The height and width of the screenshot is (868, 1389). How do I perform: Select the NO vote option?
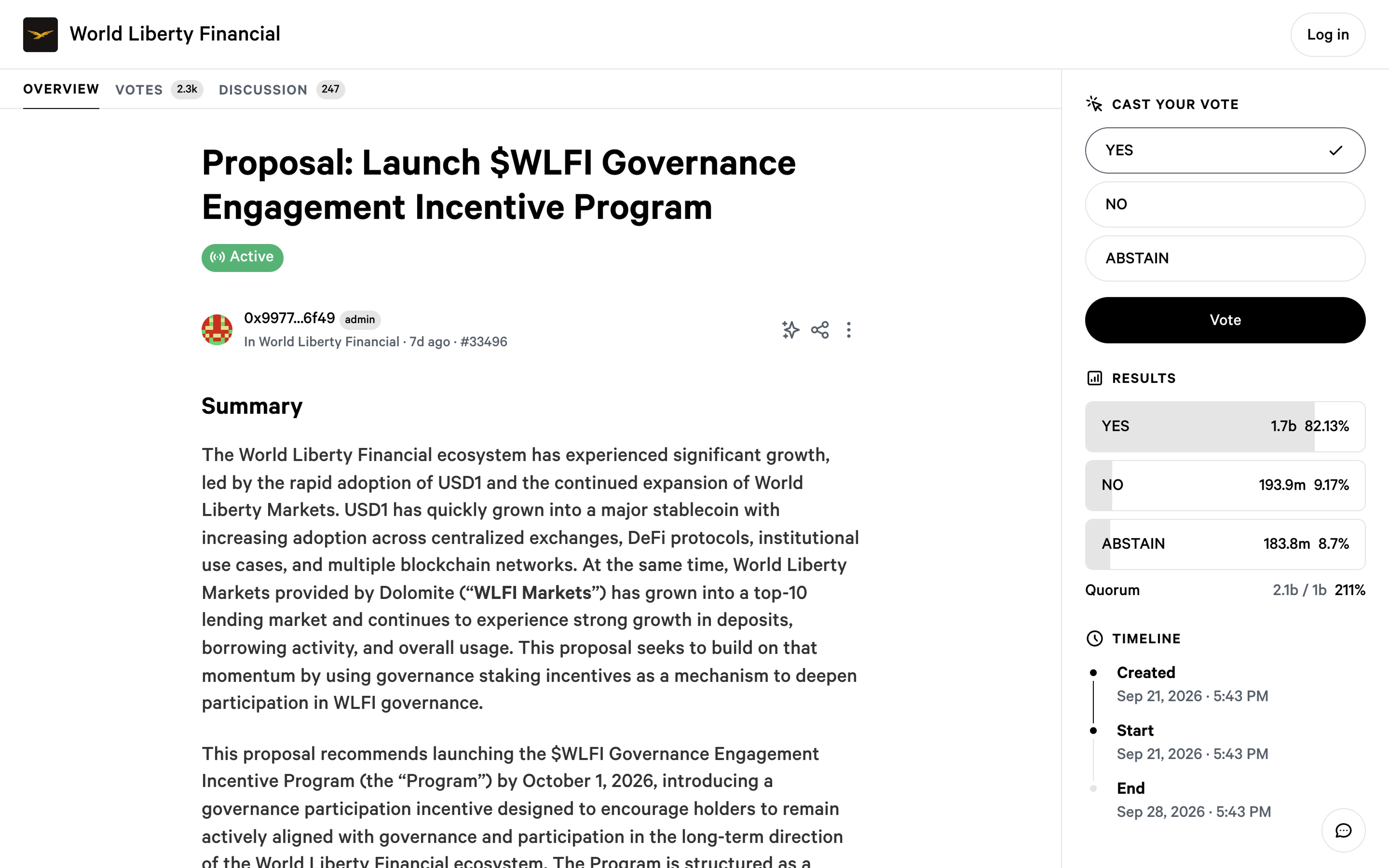point(1225,204)
